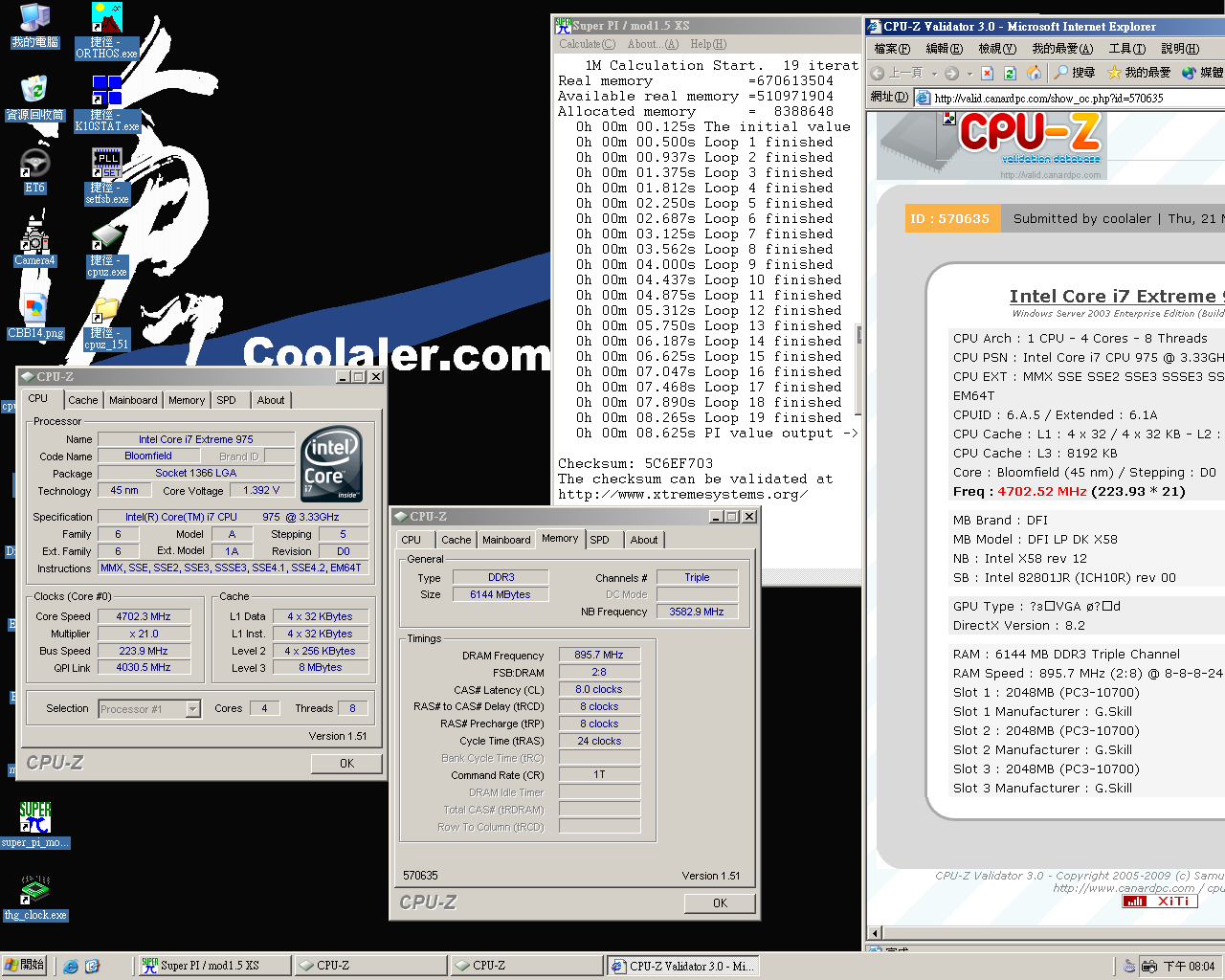Open the Help menu in Super PI

pos(708,44)
